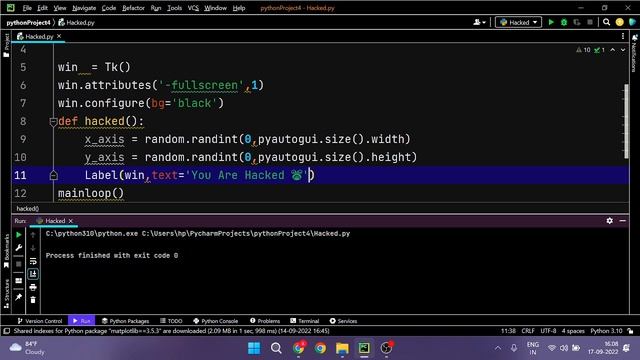Hide the Run tool window
This screenshot has width=640, height=360.
[x=622, y=220]
